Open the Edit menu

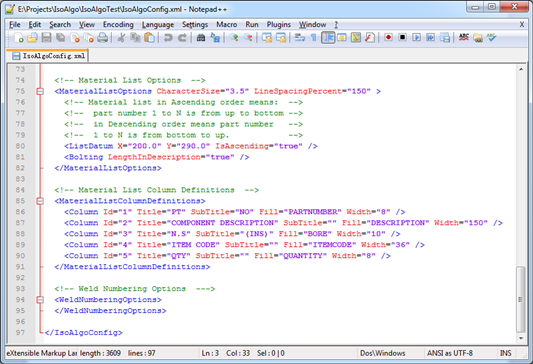click(35, 24)
